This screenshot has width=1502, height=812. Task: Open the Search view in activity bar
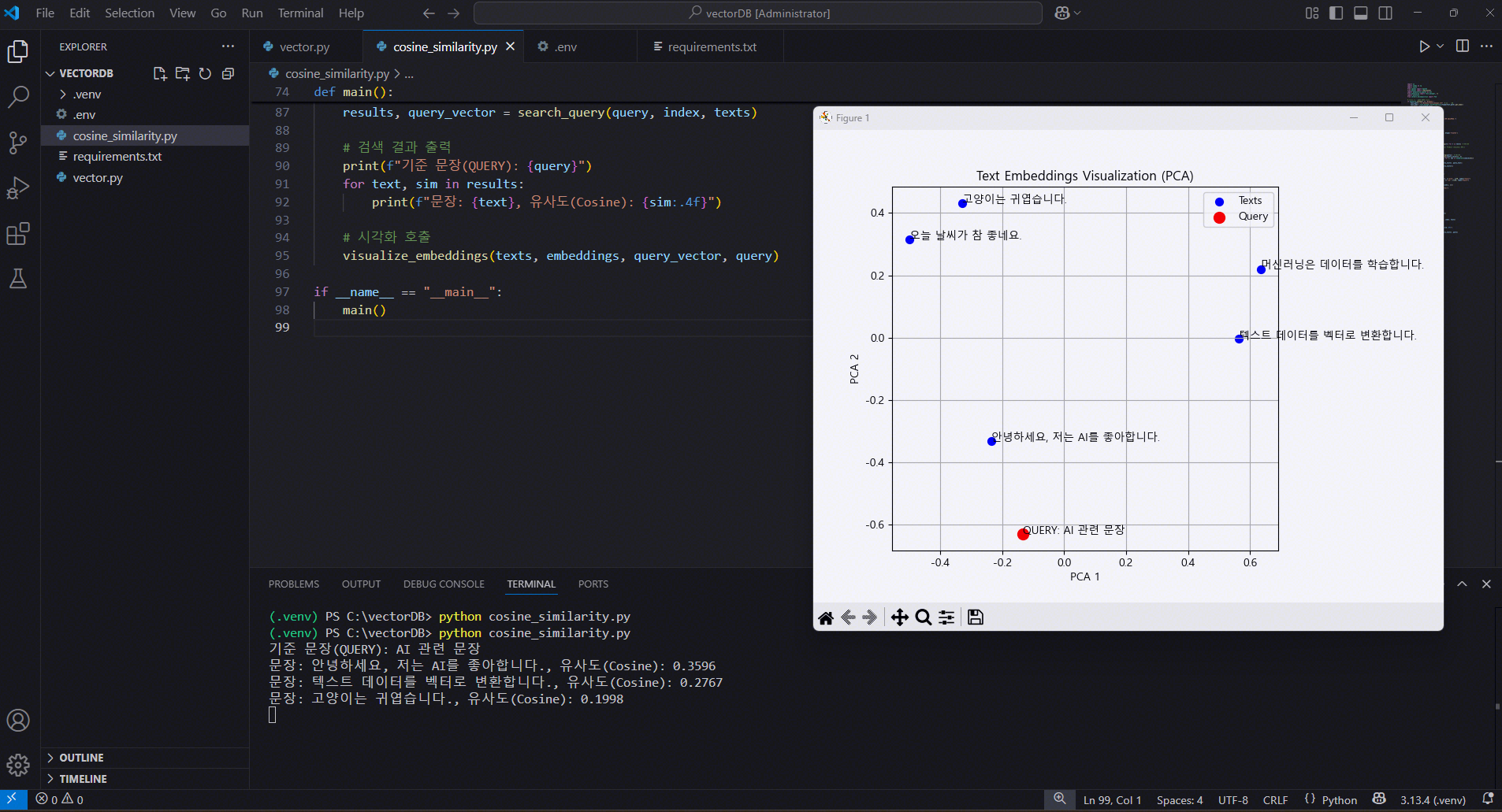[x=18, y=97]
